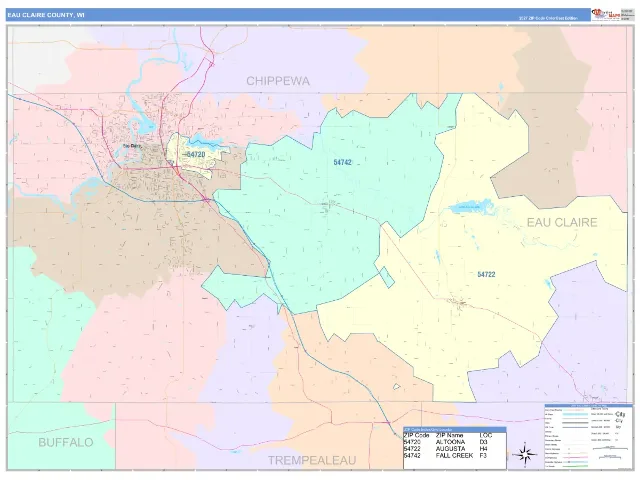The image size is (640, 480).
Task: Click the 'ZIP Name' column header
Action: 449,435
